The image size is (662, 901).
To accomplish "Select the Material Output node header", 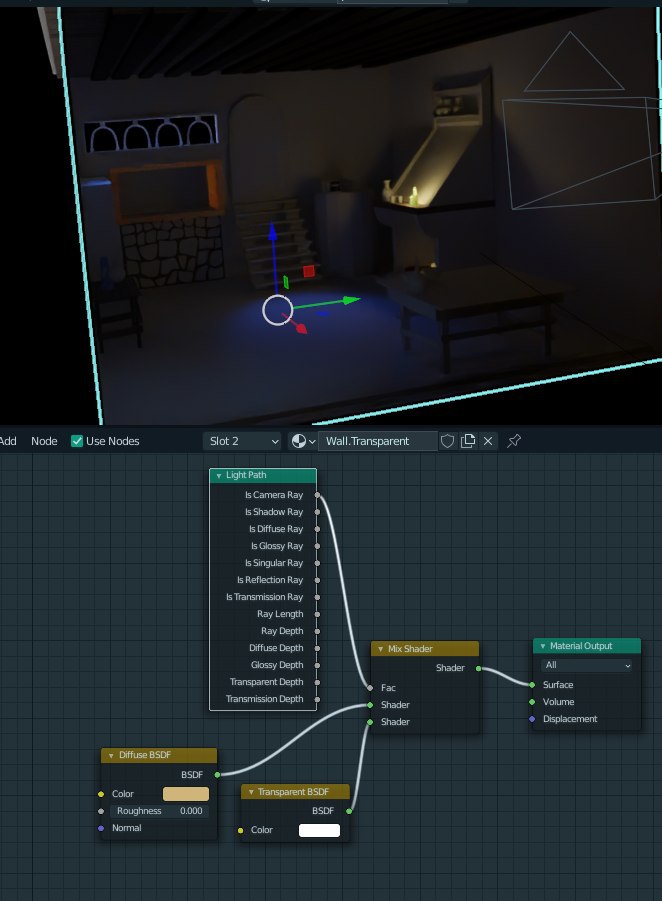I will pos(587,646).
